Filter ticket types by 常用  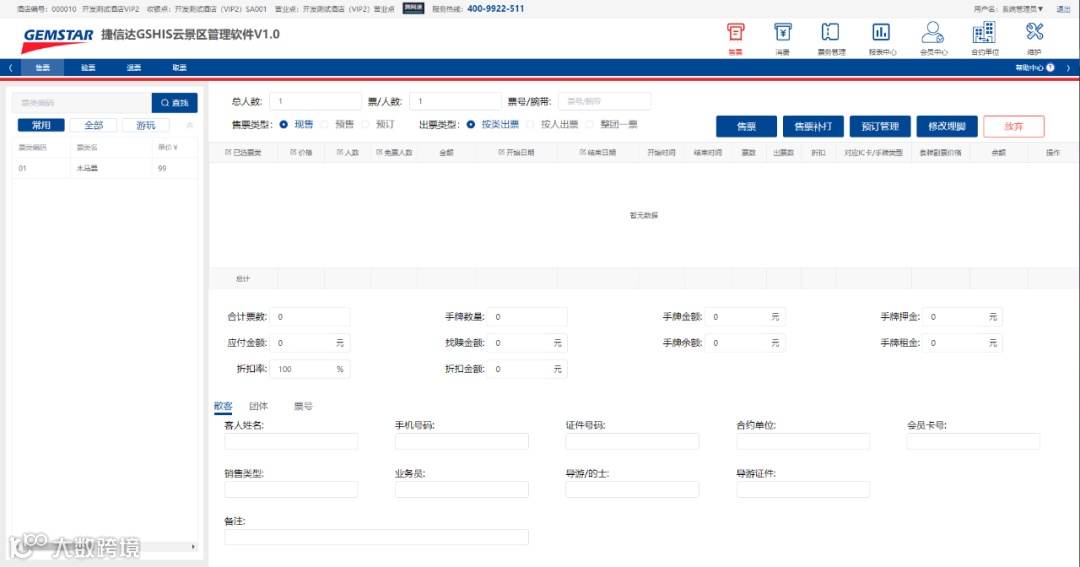point(41,125)
